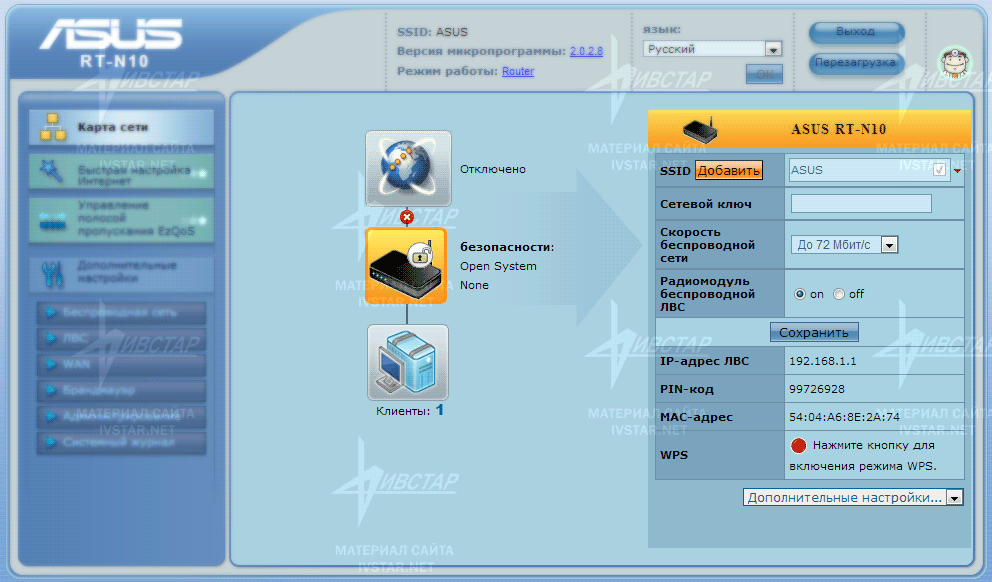Click the help character avatar icon
This screenshot has height=582, width=992.
click(x=955, y=62)
